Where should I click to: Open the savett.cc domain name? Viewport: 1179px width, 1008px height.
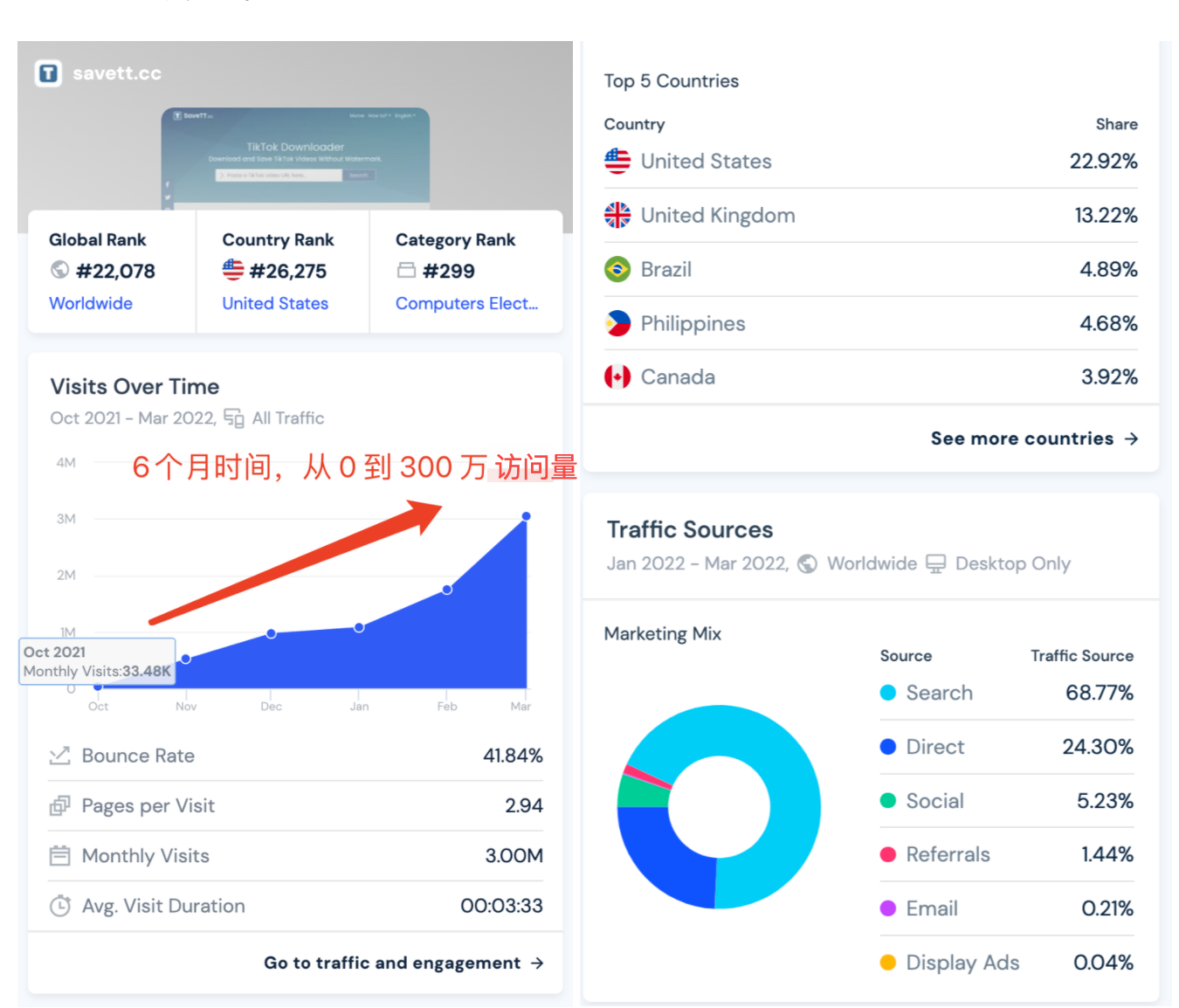(x=117, y=73)
